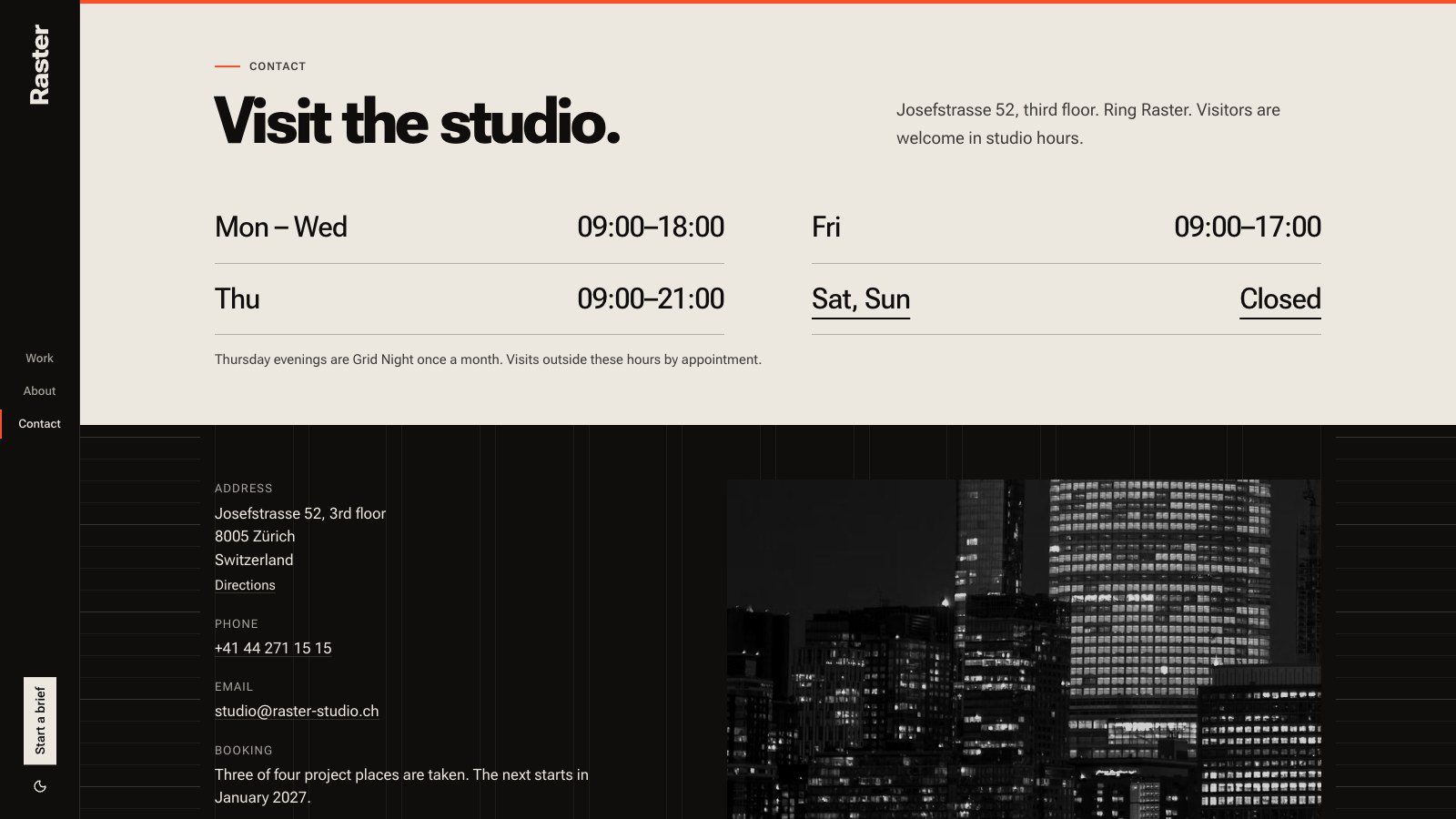Click the underlined Closed status
Viewport: 1456px width, 819px height.
[x=1280, y=299]
